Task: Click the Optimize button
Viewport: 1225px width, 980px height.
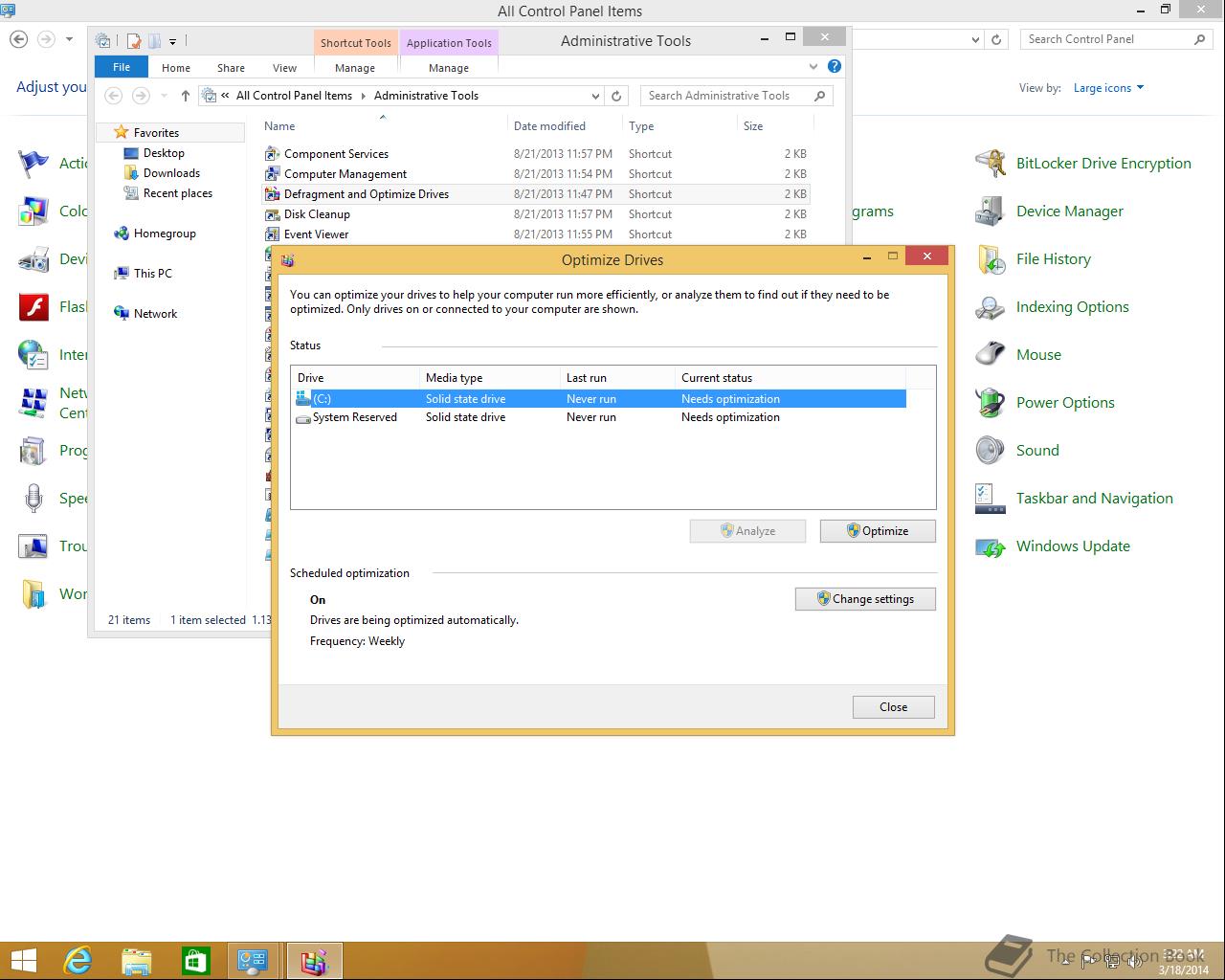Action: [878, 531]
